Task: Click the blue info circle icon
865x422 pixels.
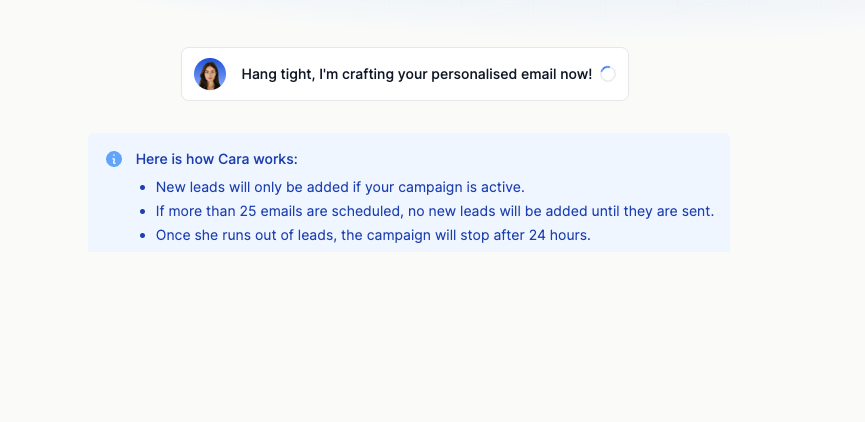Action: (x=114, y=159)
